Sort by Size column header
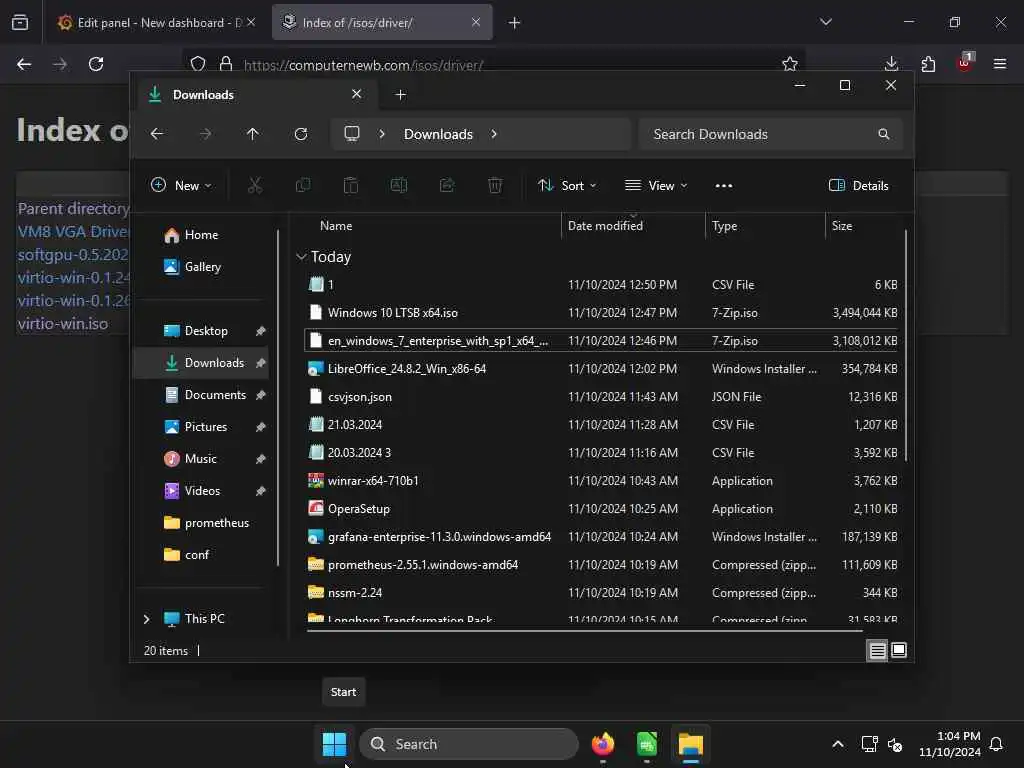1024x768 pixels. point(842,226)
